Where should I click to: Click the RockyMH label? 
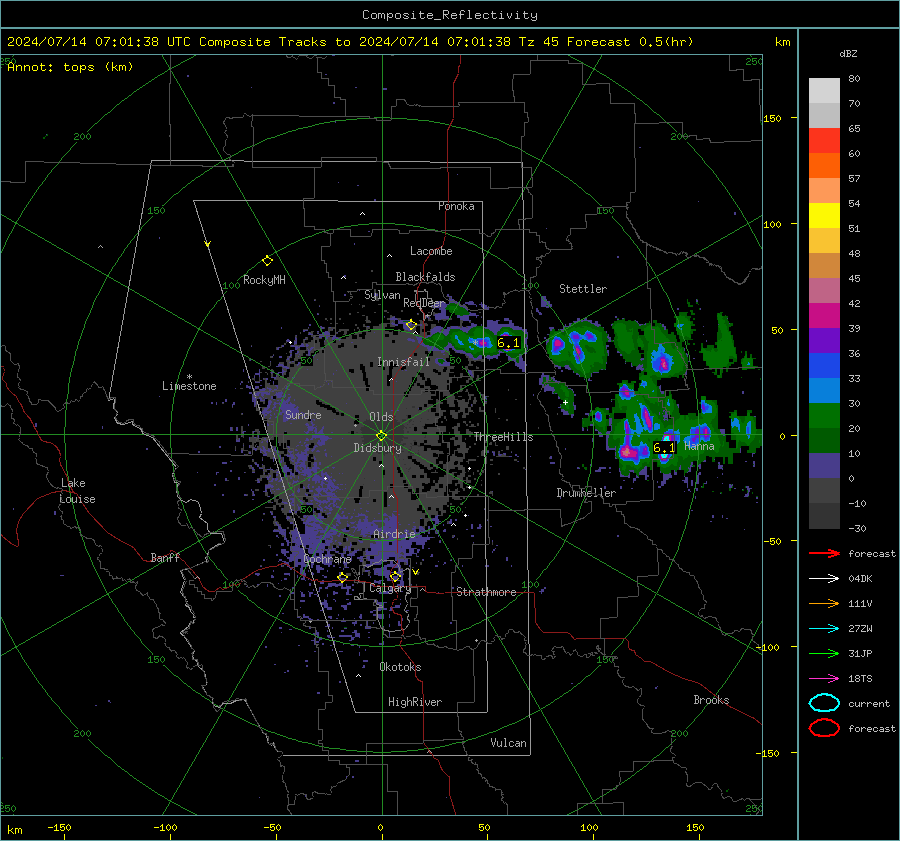[x=264, y=280]
